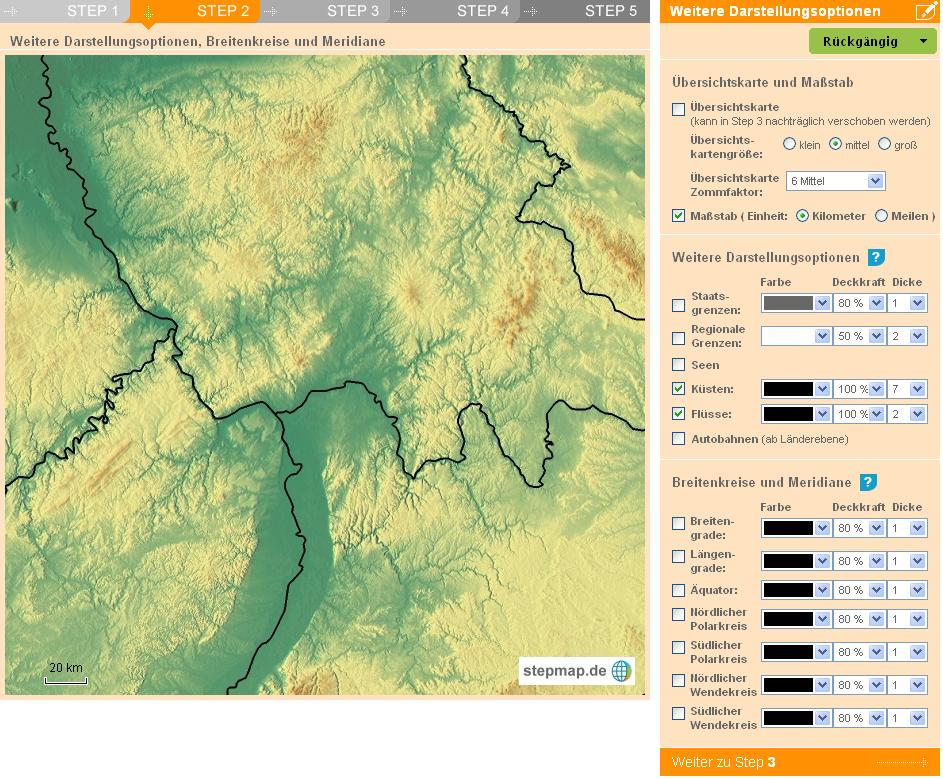
Task: Toggle the Seen checkbox
Action: pos(679,365)
